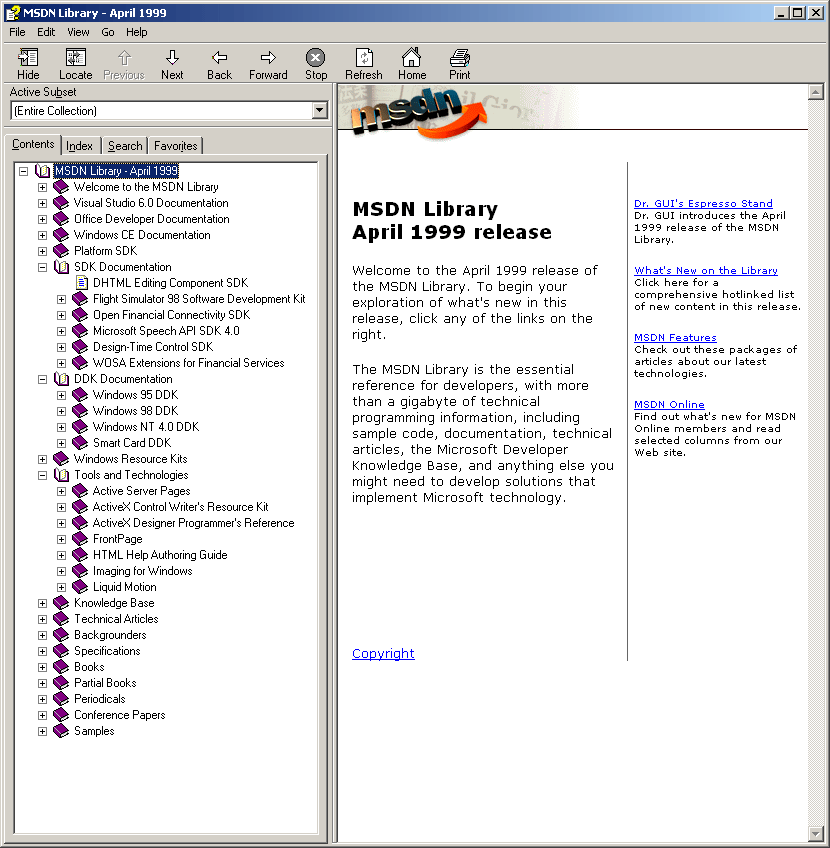
Task: Click the book icon beside Knowledge Base
Action: click(62, 602)
